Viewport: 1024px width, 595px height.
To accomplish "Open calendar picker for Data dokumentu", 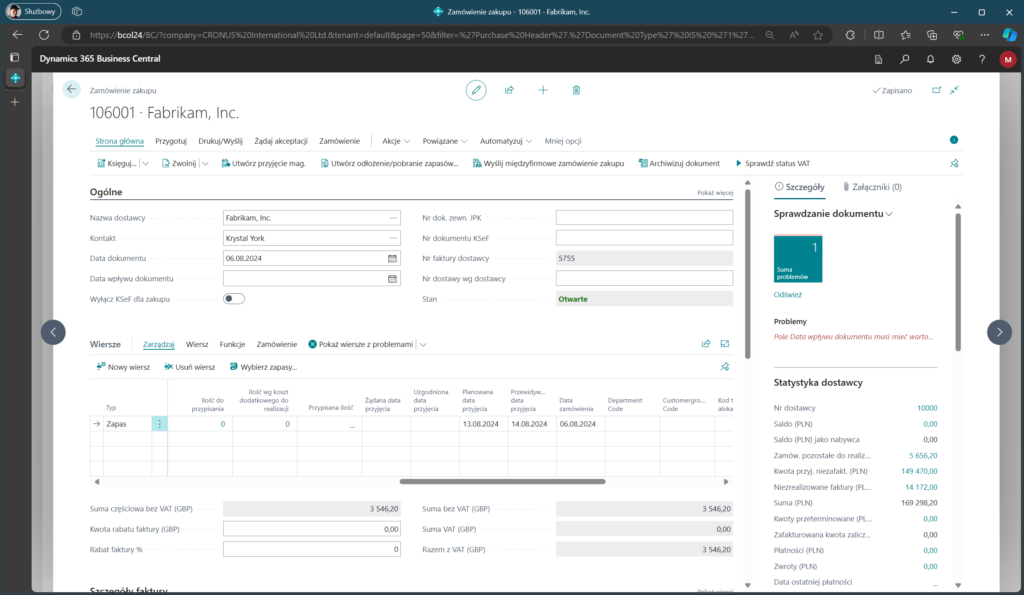I will tap(392, 257).
